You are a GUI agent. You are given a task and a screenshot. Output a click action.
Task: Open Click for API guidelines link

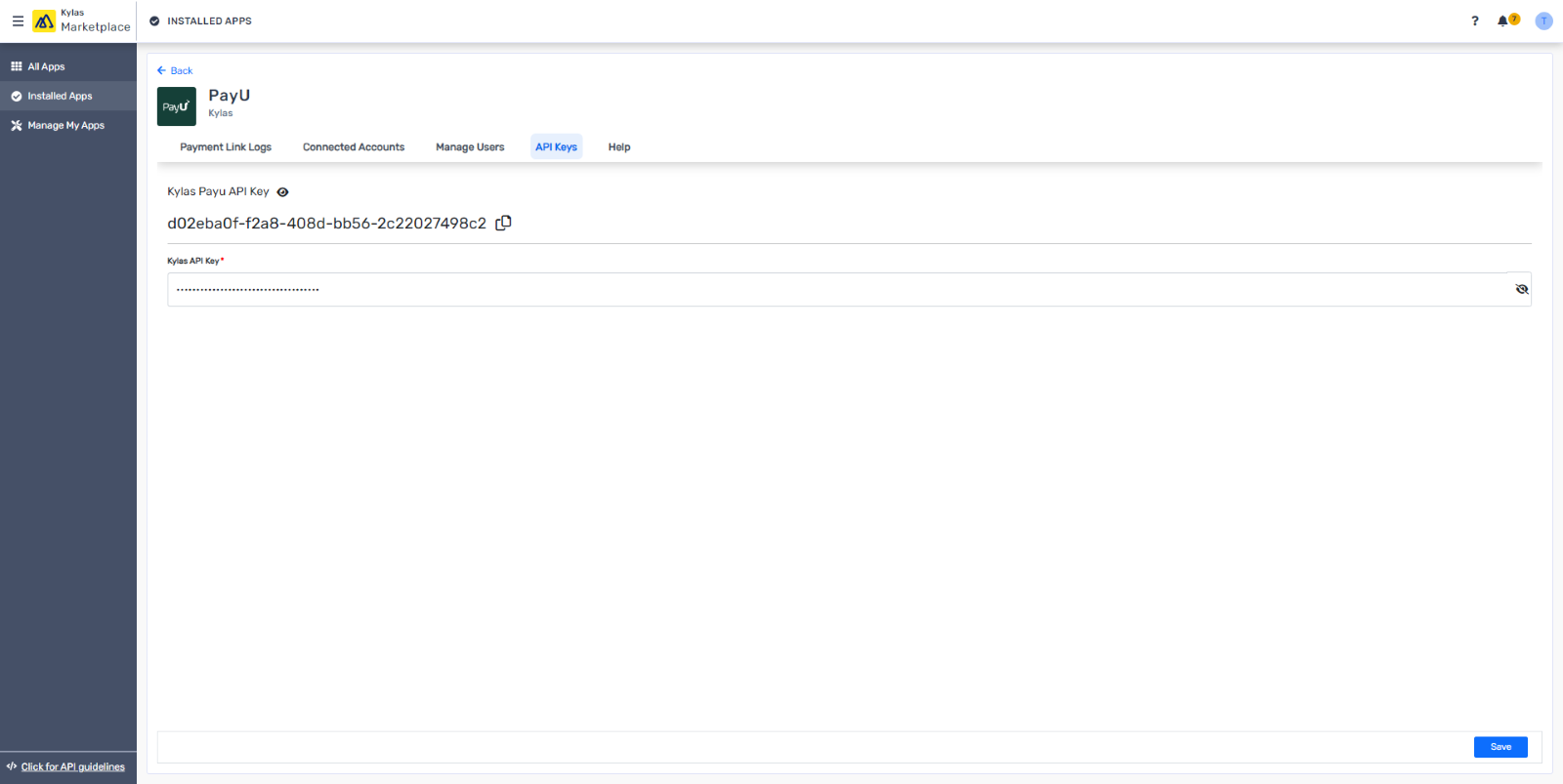72,766
